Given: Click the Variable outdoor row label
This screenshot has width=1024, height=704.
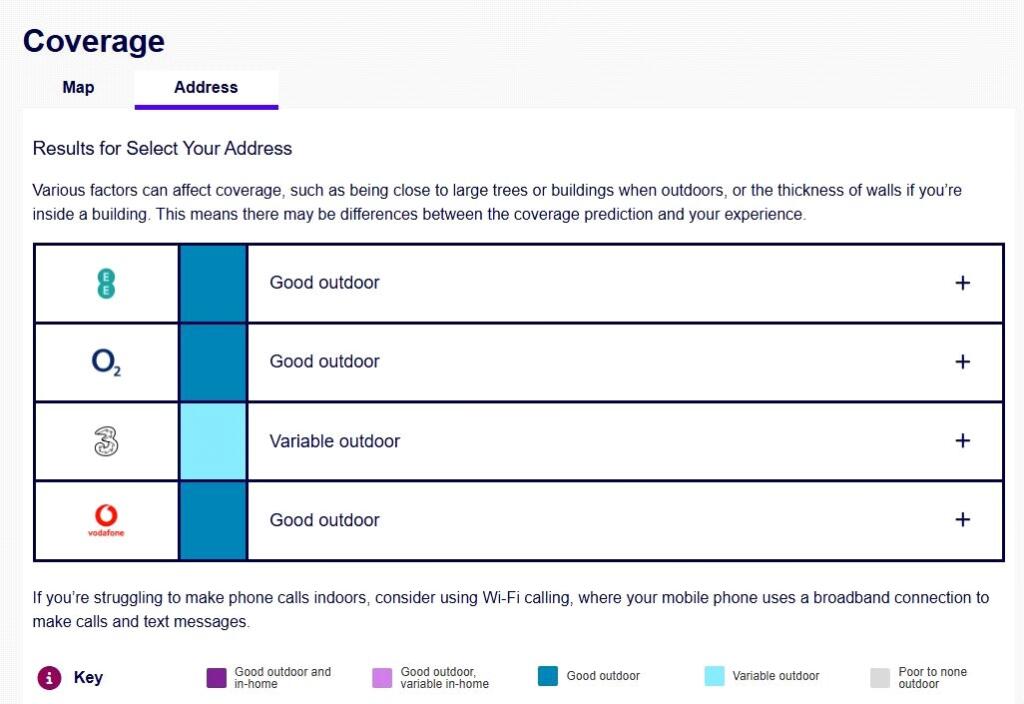Looking at the screenshot, I should point(334,441).
